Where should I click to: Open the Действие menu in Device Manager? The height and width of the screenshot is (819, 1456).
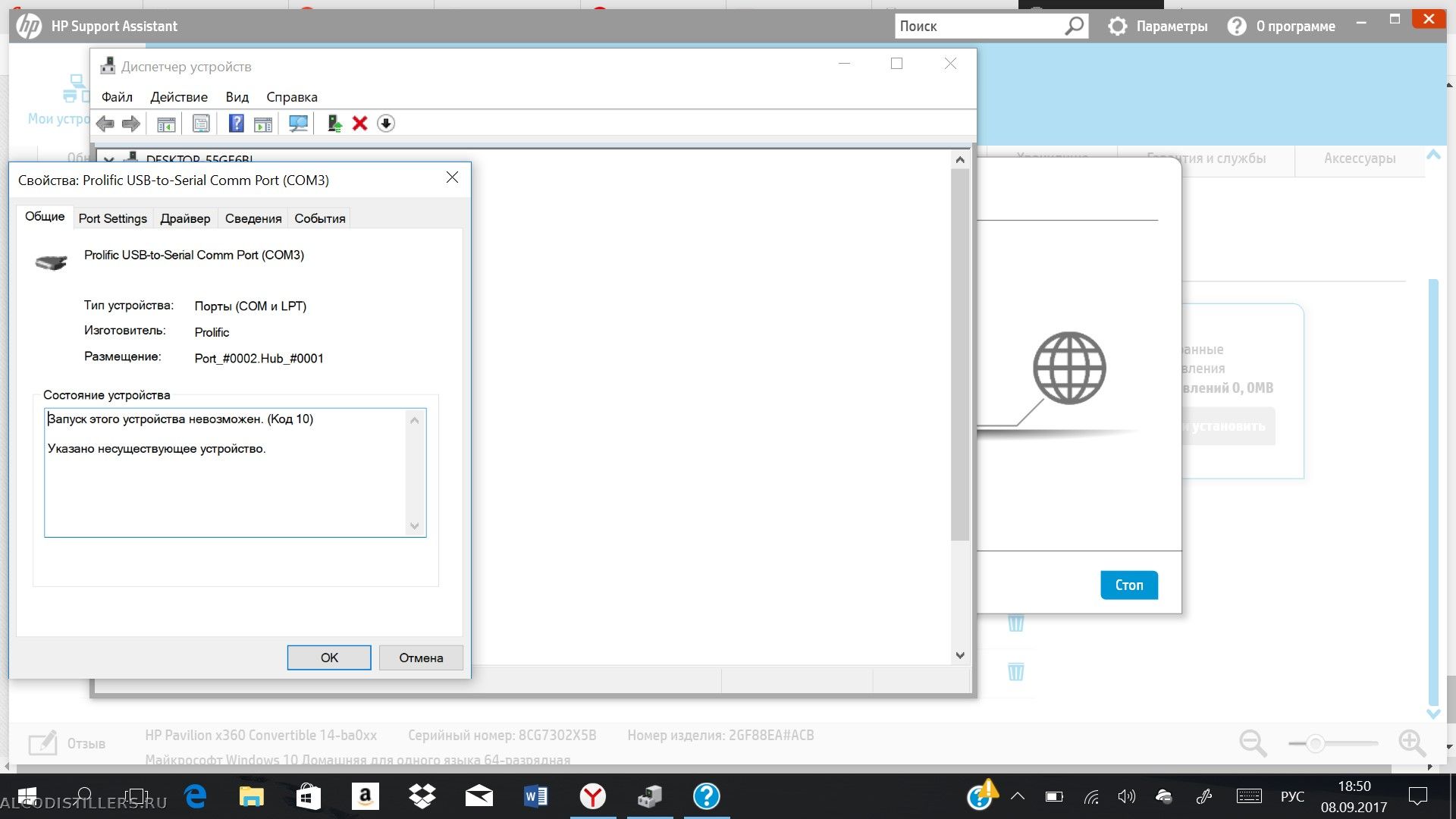[179, 97]
